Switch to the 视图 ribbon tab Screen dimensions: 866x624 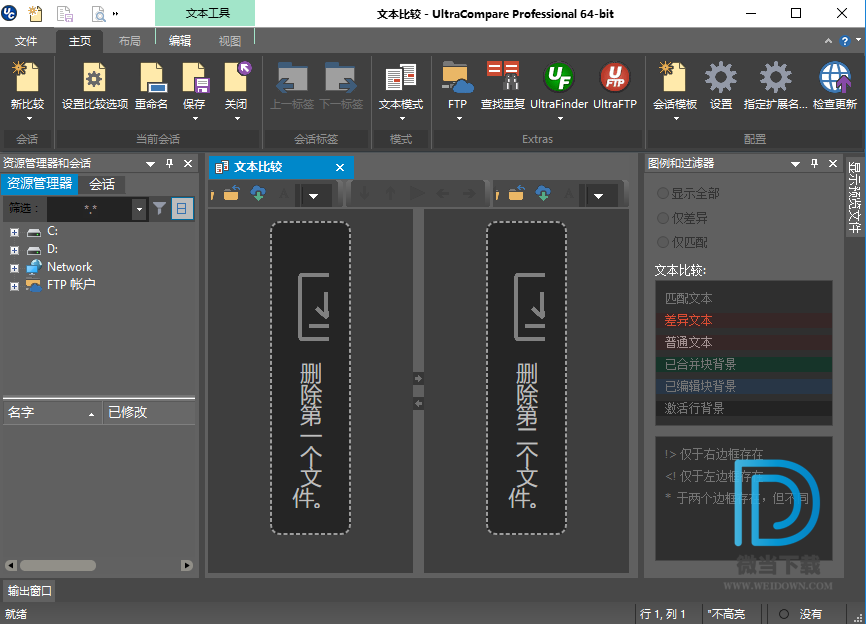coord(229,41)
